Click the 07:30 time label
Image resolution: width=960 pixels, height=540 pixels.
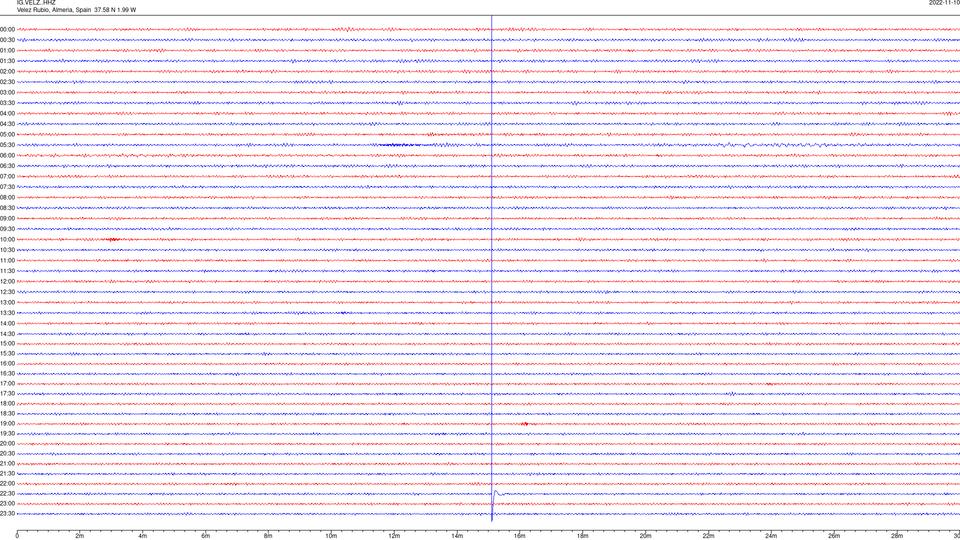[x=7, y=187]
